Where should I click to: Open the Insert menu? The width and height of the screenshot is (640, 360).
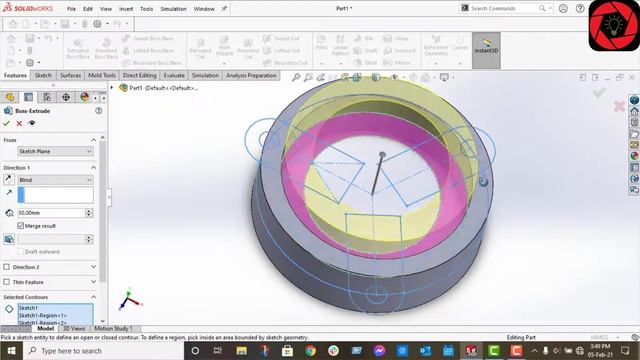(x=126, y=9)
